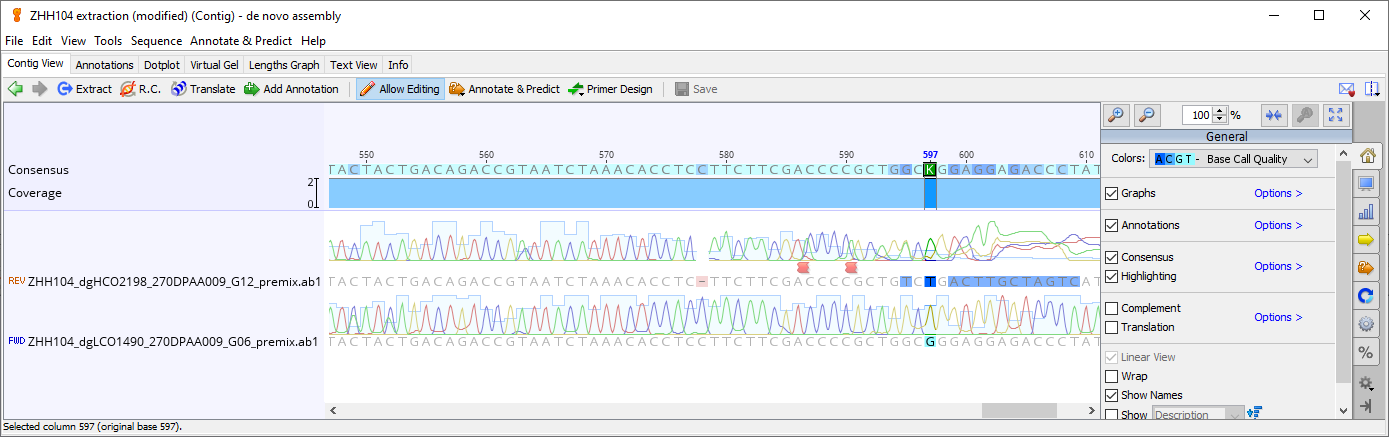The image size is (1389, 437).
Task: Open the File menu
Action: 15,41
